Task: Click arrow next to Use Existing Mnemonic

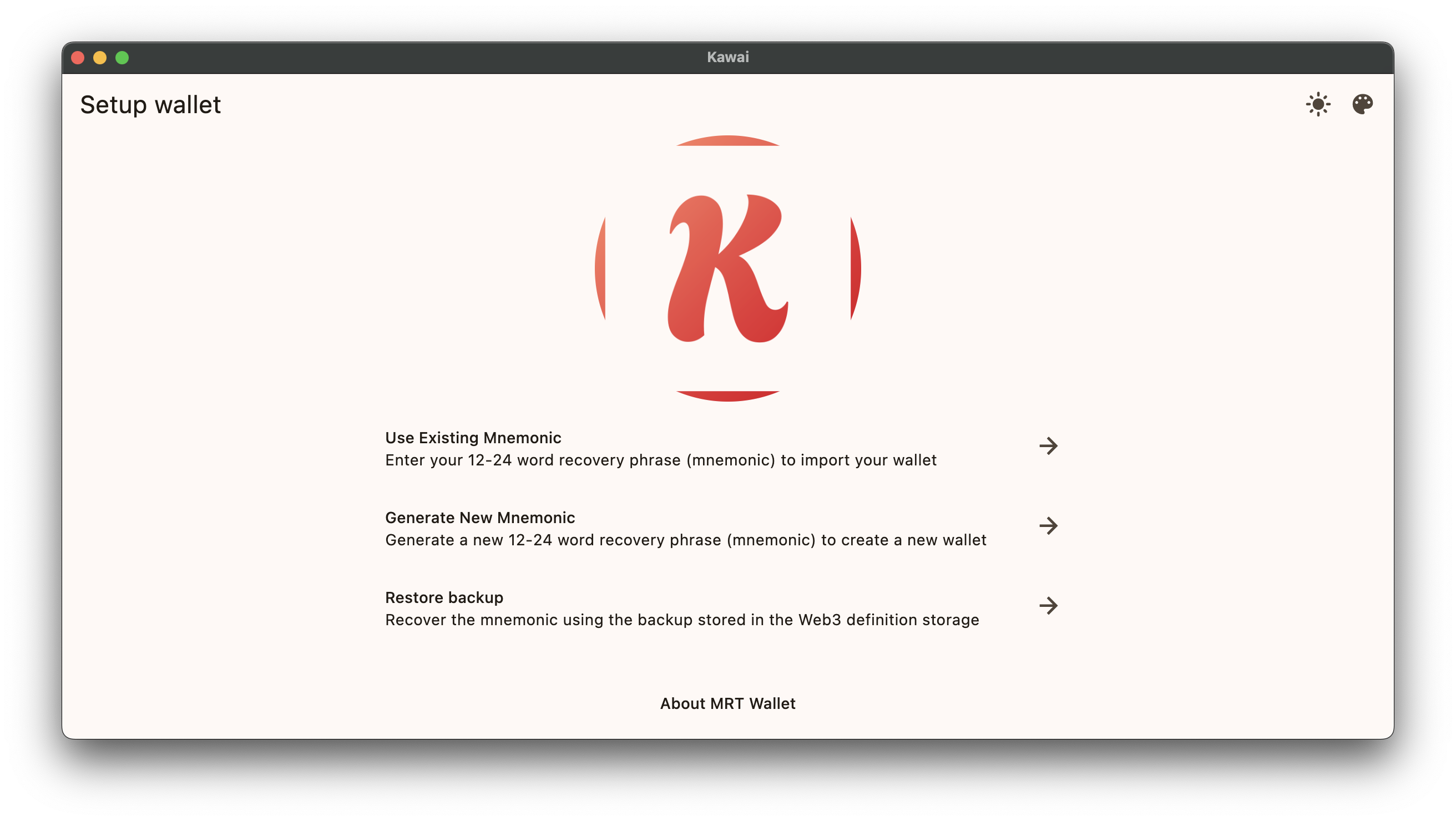Action: coord(1048,446)
